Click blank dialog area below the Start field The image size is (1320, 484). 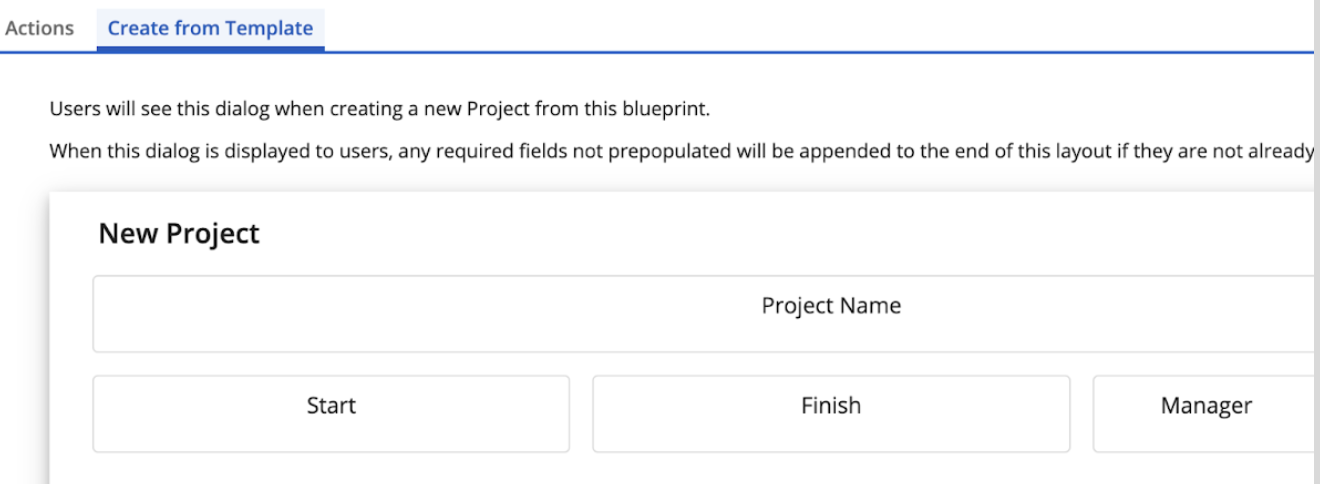[331, 468]
